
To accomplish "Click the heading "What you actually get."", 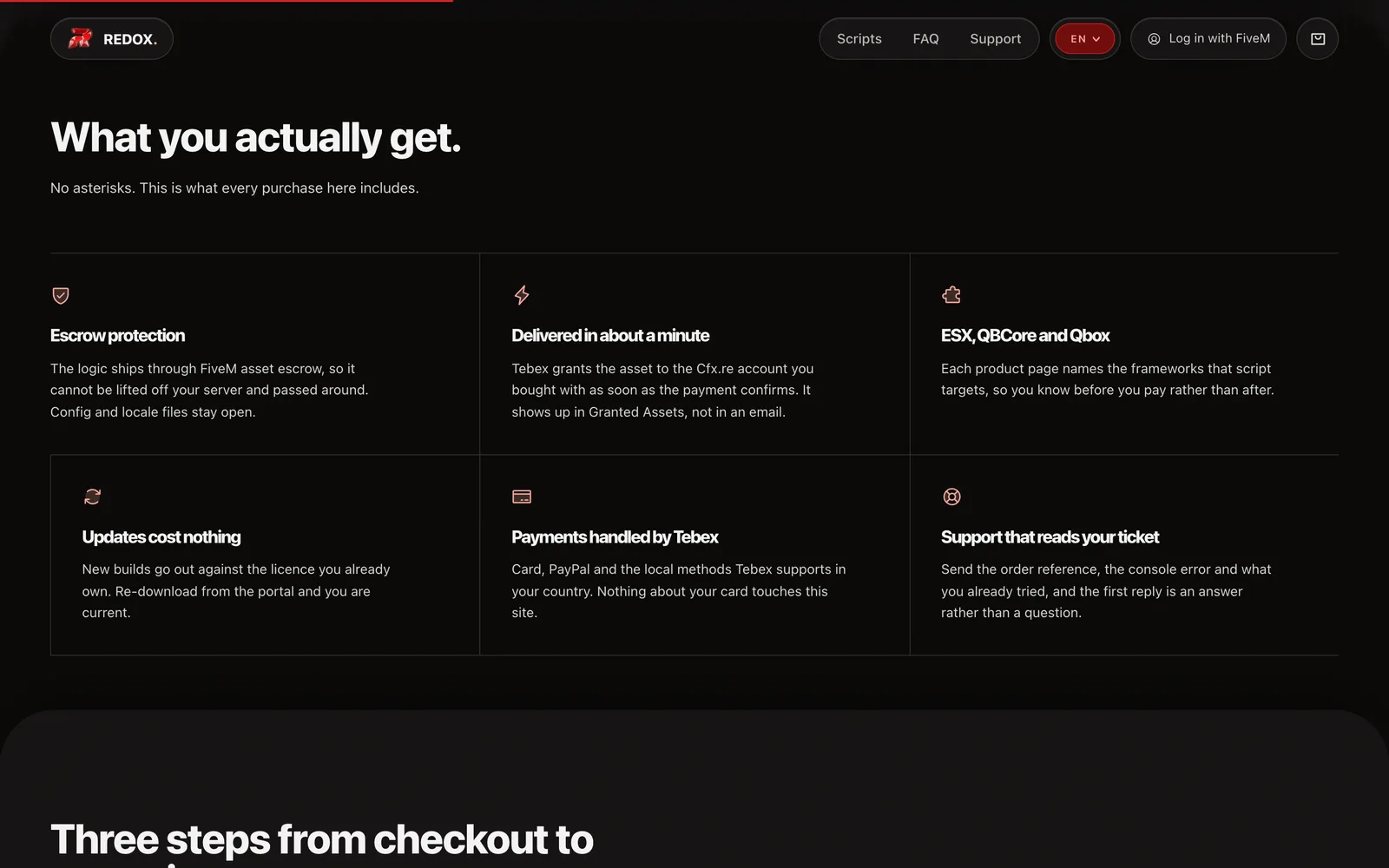I will (x=256, y=137).
